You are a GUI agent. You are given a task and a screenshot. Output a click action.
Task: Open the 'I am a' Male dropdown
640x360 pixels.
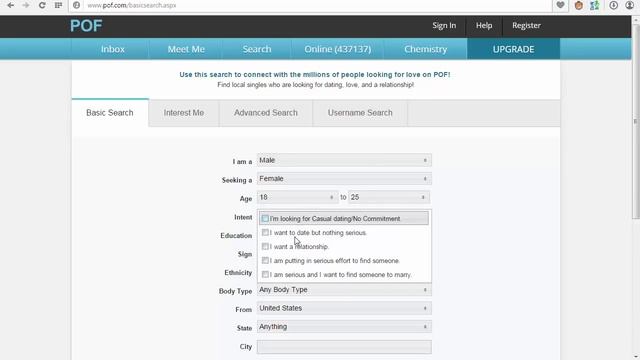(x=344, y=160)
